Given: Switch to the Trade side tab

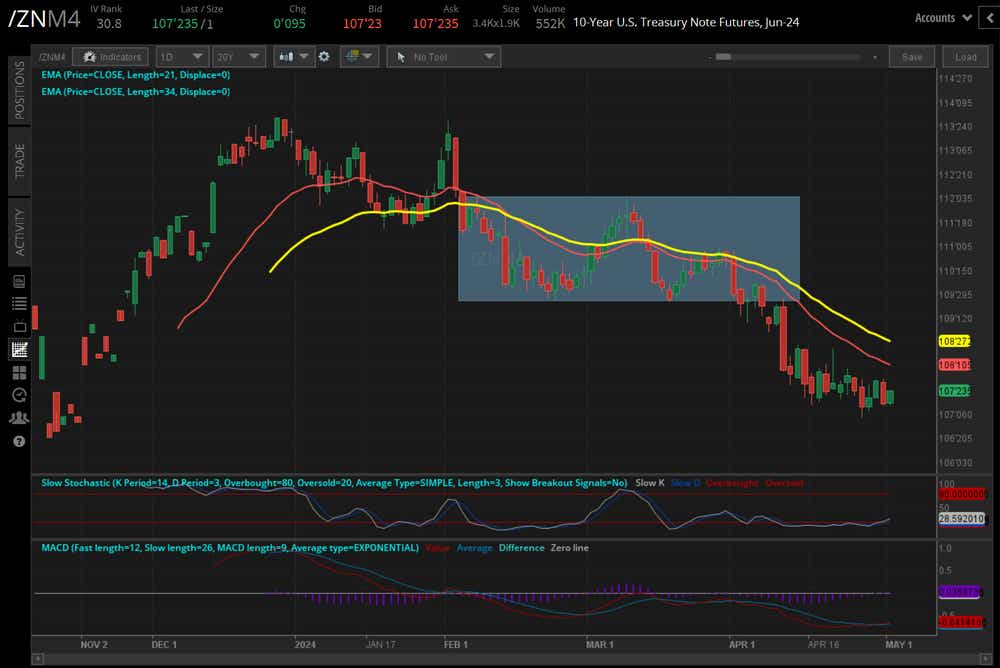Looking at the screenshot, I should click(19, 161).
